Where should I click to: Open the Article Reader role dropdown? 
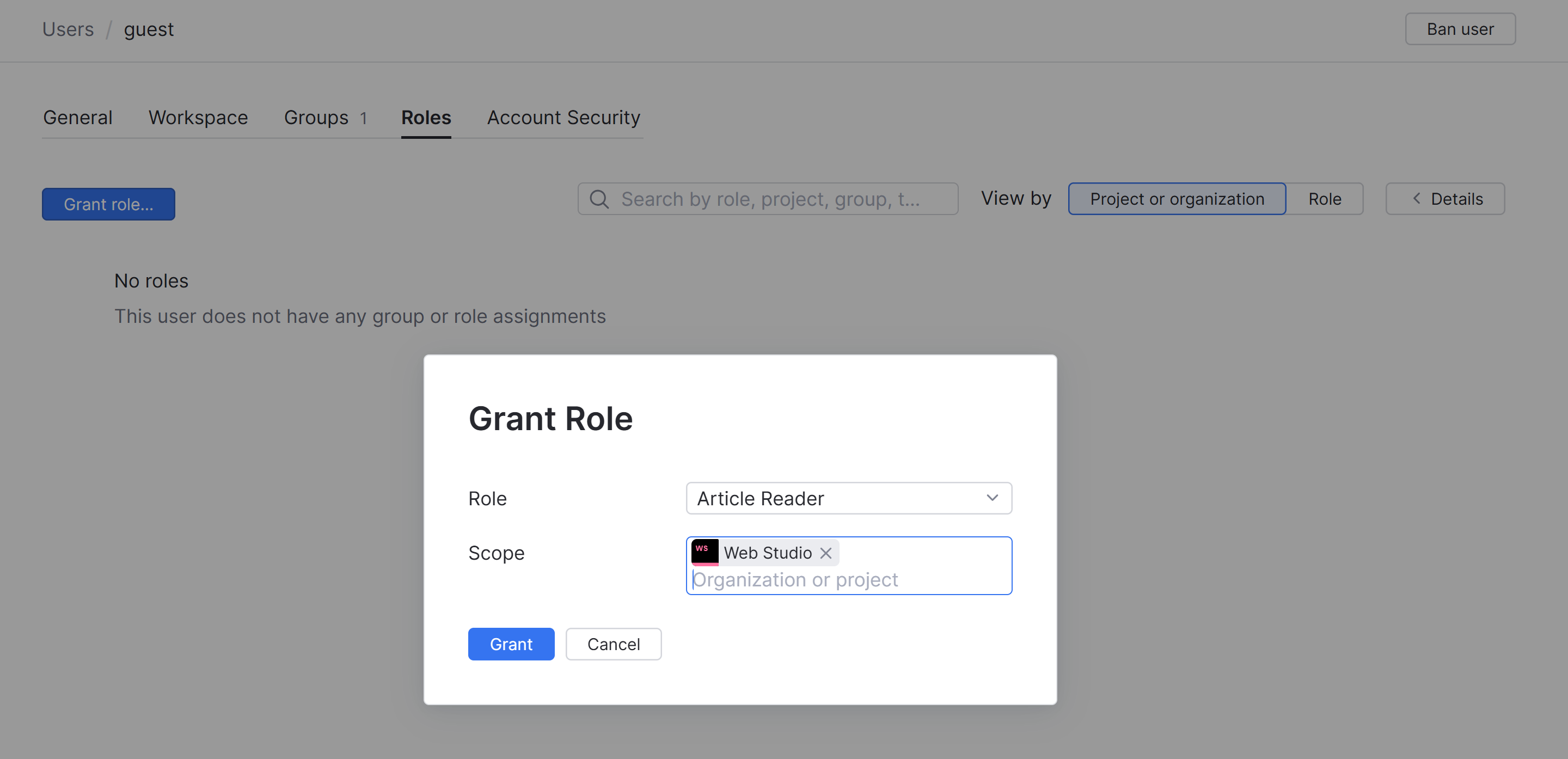pyautogui.click(x=848, y=498)
